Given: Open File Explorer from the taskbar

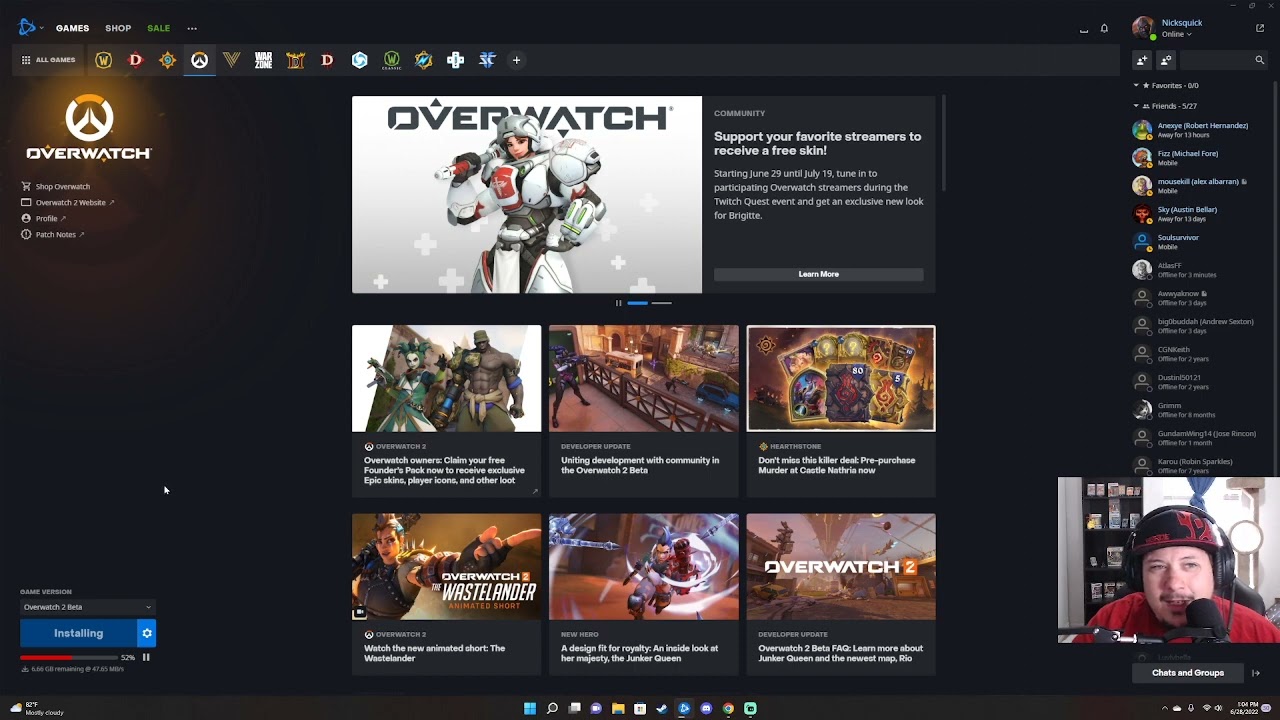Looking at the screenshot, I should 618,709.
